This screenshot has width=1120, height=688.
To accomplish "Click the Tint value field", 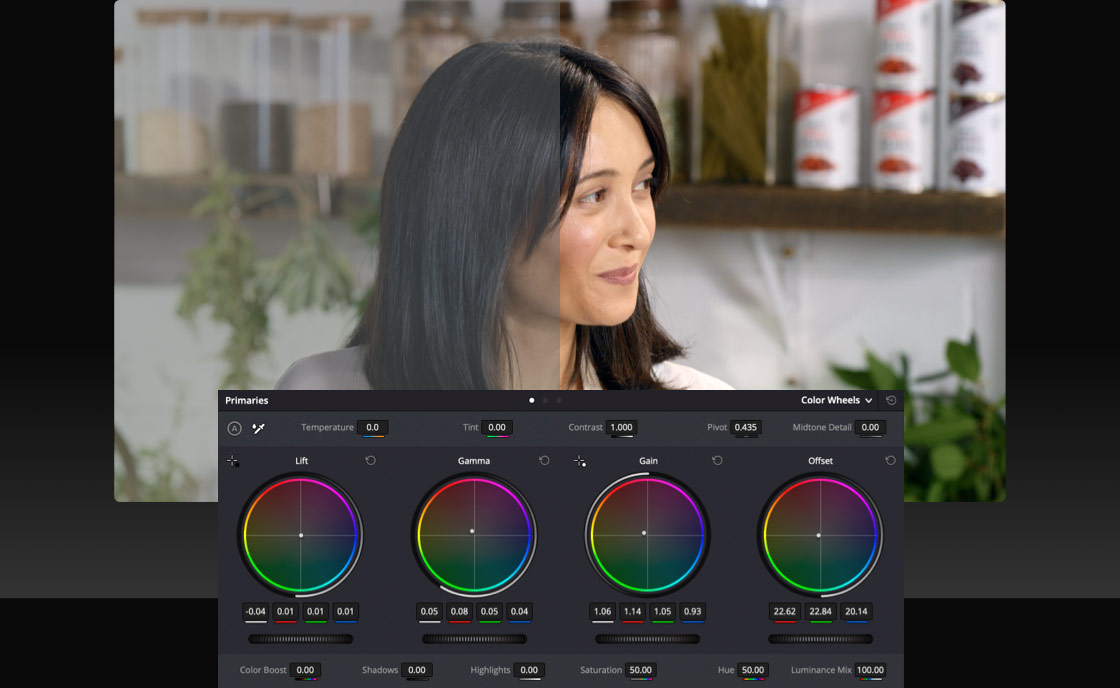I will pos(495,427).
